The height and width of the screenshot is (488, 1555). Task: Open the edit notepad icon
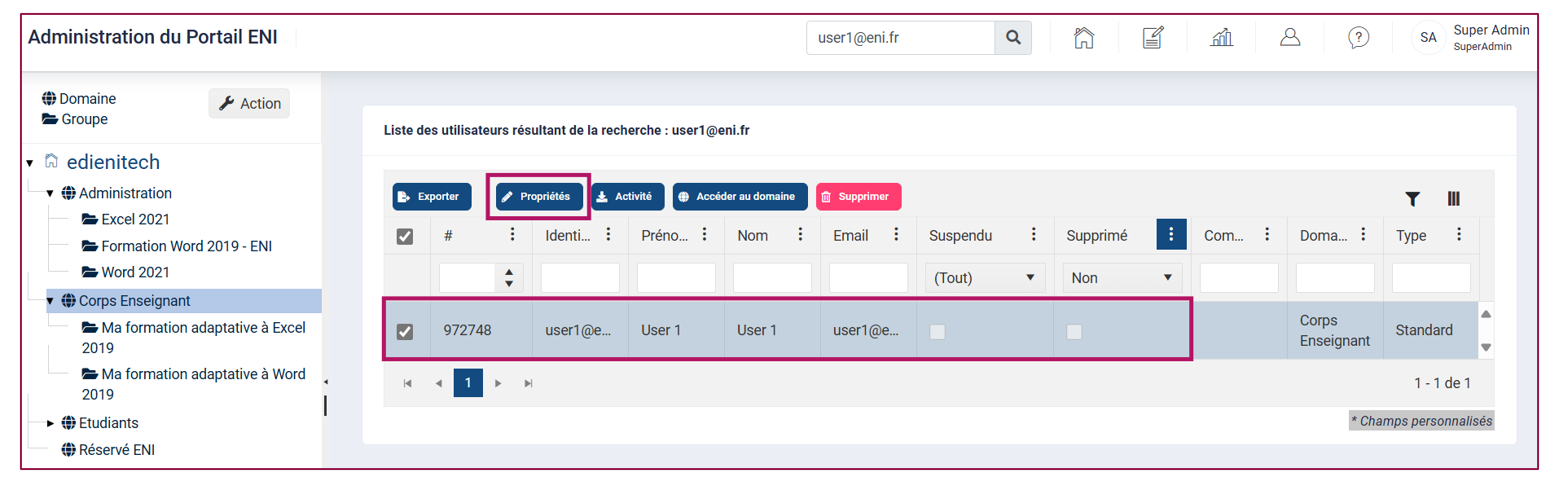1152,38
